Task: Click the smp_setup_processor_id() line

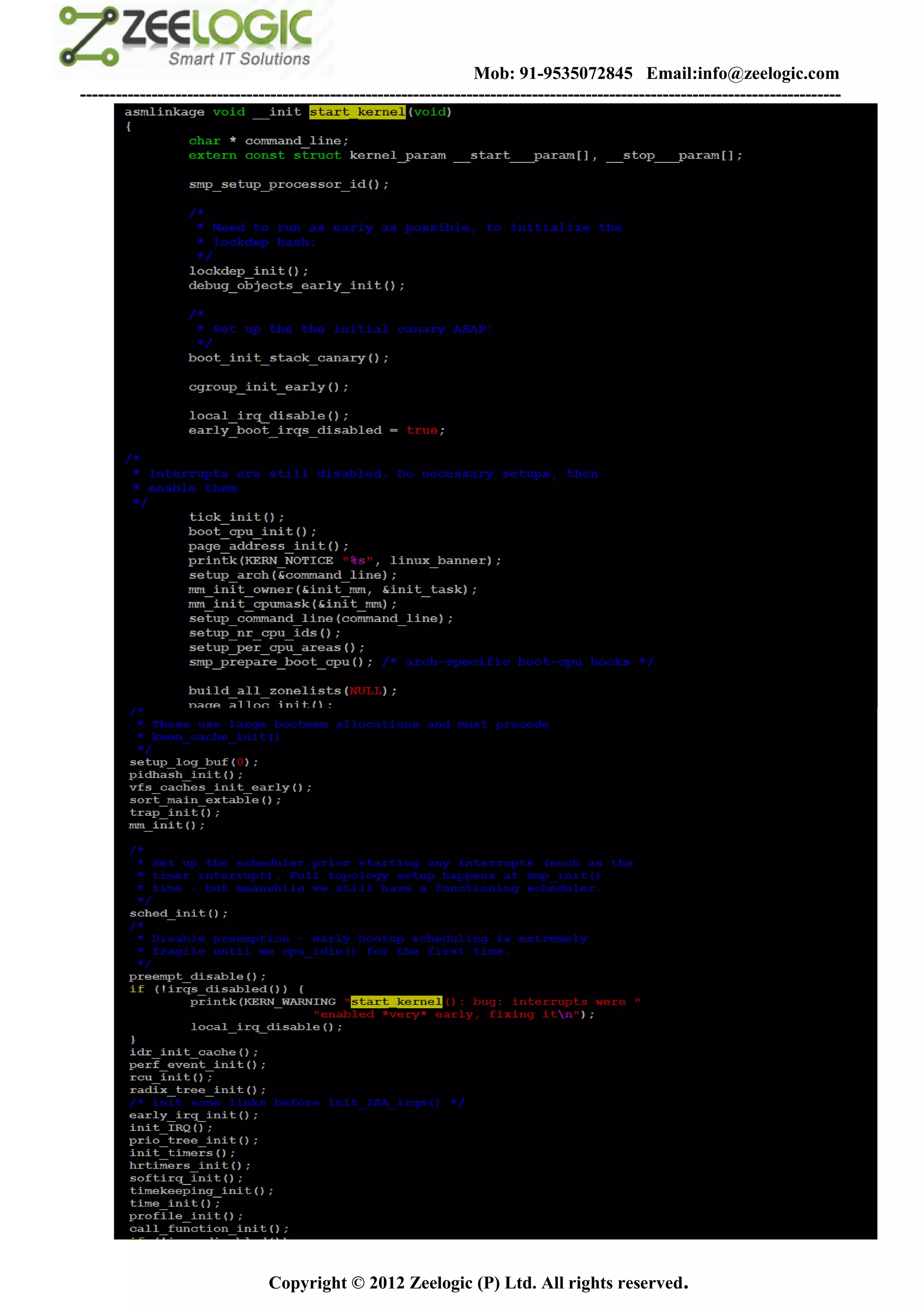Action: pyautogui.click(x=288, y=185)
